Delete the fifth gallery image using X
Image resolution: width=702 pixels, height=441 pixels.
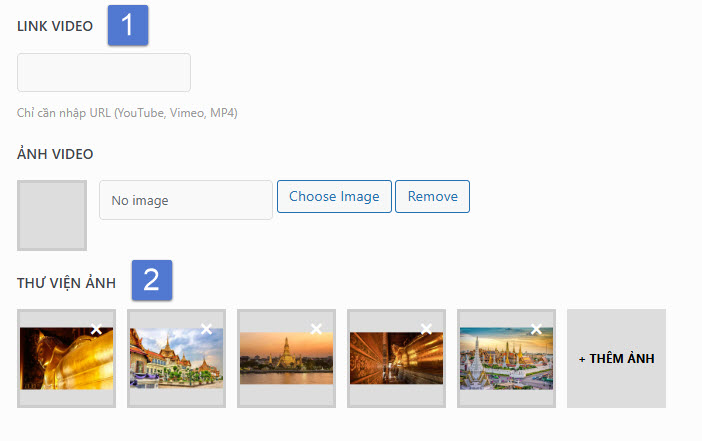tap(536, 329)
